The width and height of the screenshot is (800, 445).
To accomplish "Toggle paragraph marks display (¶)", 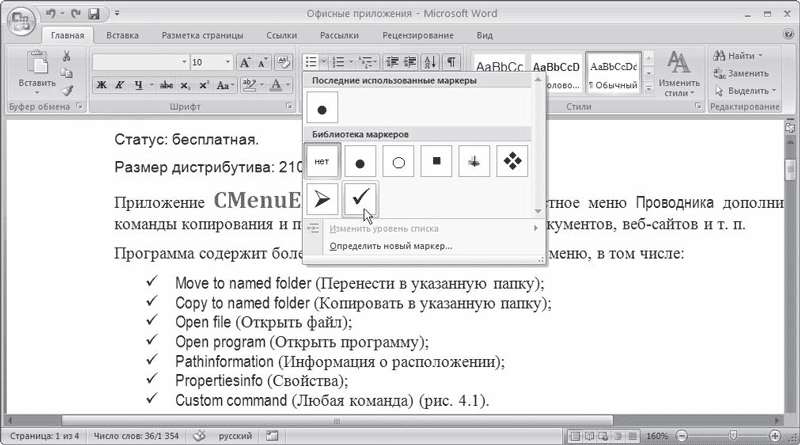I will pyautogui.click(x=452, y=62).
